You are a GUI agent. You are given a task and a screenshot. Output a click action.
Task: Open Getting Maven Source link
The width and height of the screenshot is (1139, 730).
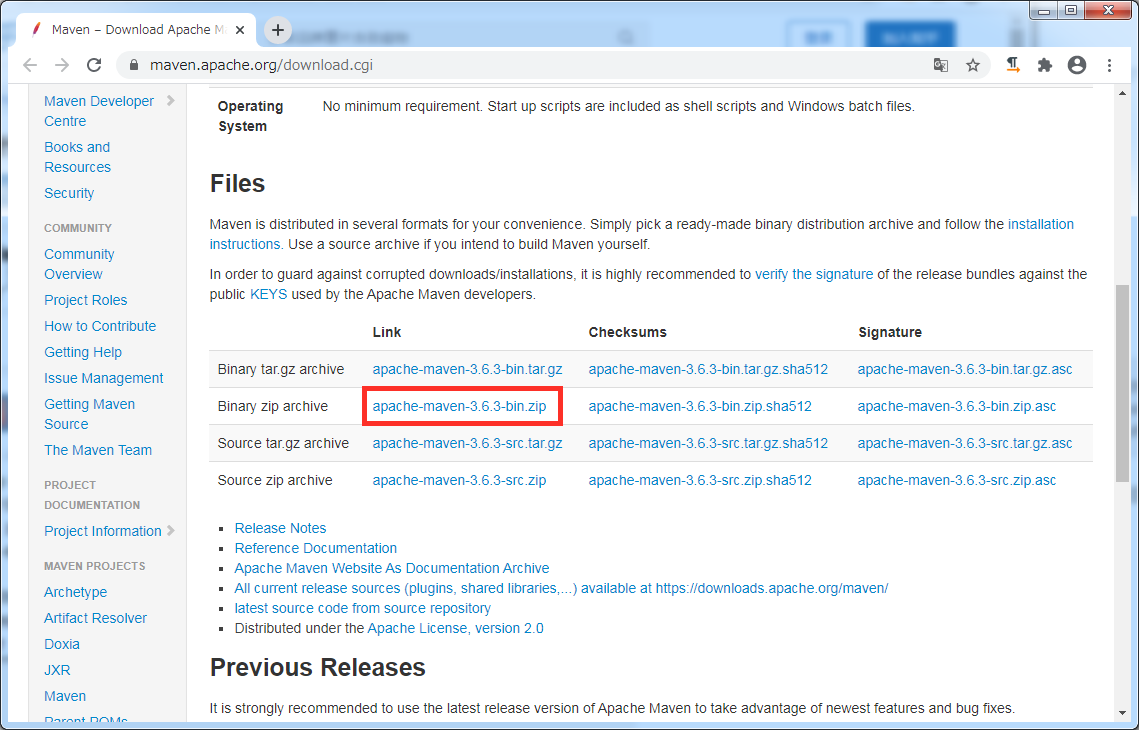coord(89,414)
